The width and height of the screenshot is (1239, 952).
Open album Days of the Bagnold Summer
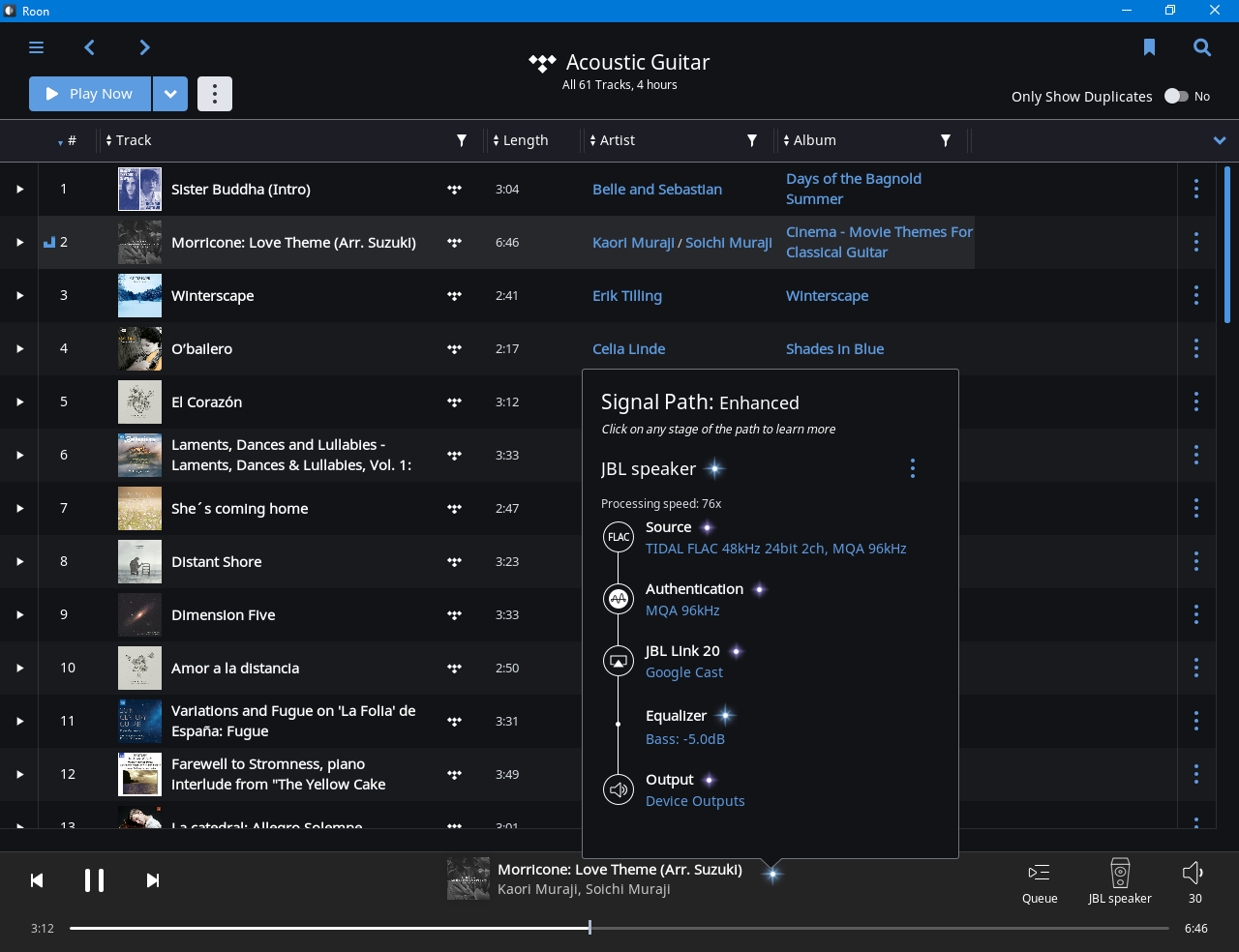[854, 189]
